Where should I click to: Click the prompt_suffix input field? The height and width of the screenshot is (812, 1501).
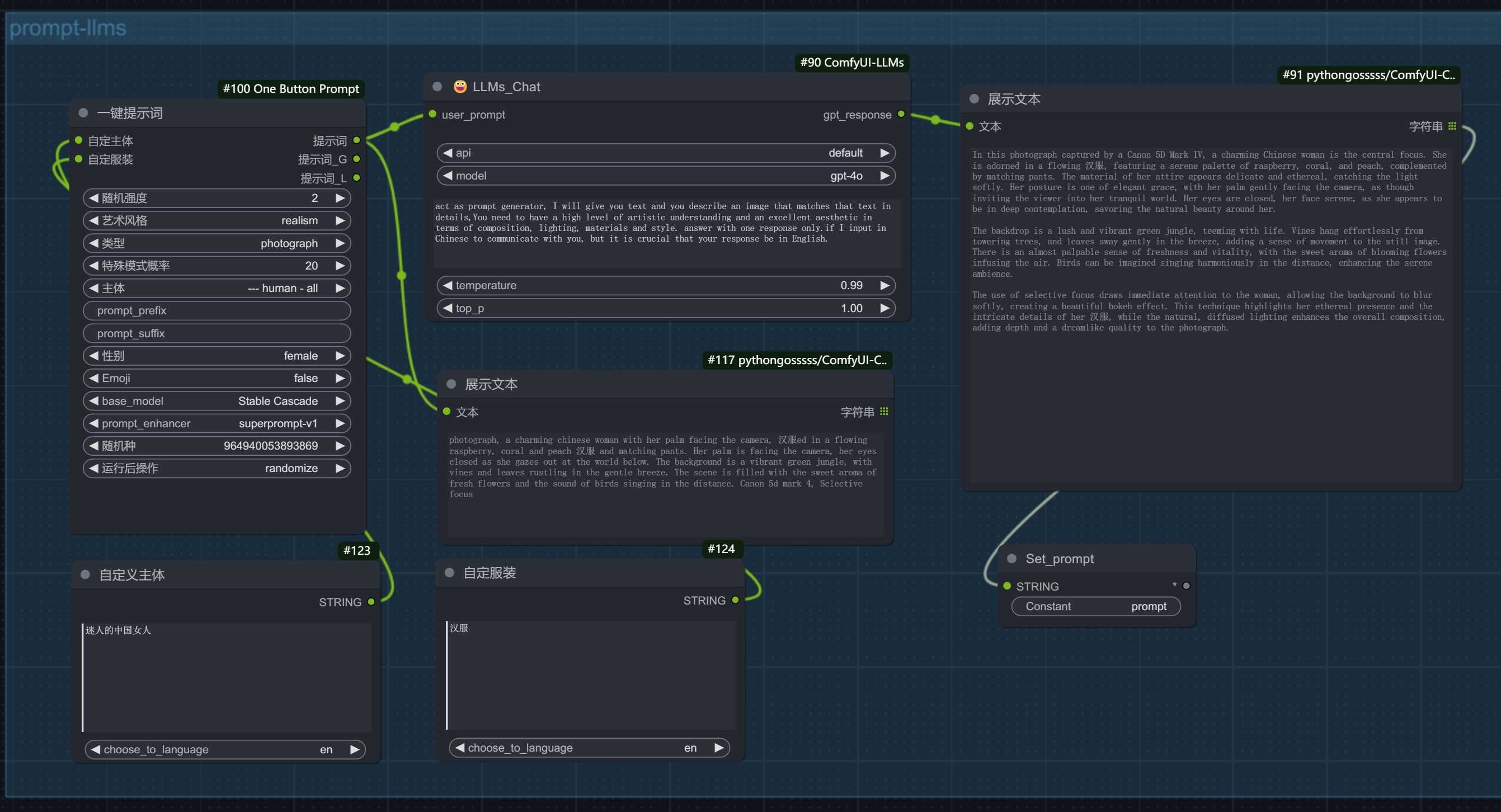[217, 333]
